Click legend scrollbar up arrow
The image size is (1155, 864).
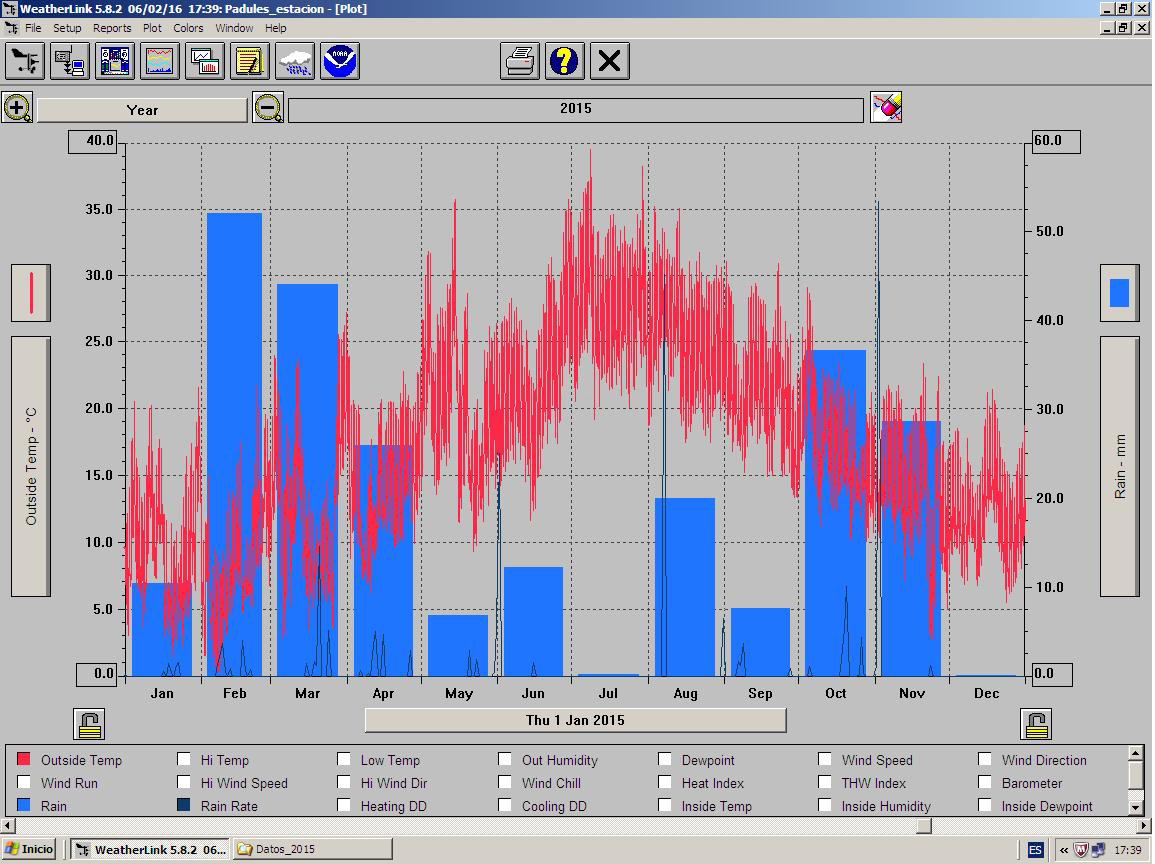pyautogui.click(x=1135, y=753)
